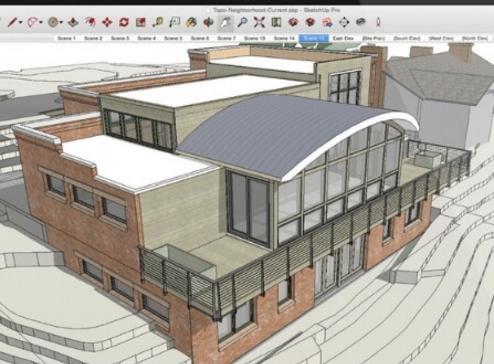
Task: Select the Paint Bucket tool
Action: (x=191, y=22)
